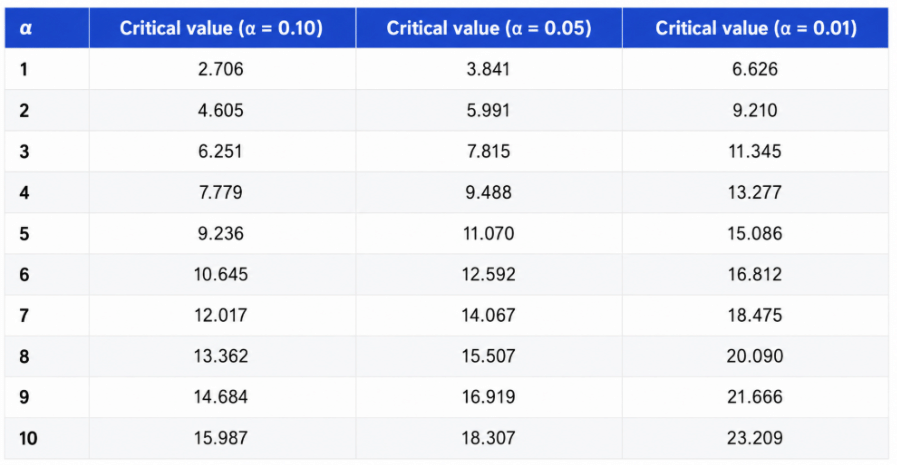Viewport: 897px width, 465px height.
Task: Select the Critical value (α = 0.01) header
Action: click(755, 28)
